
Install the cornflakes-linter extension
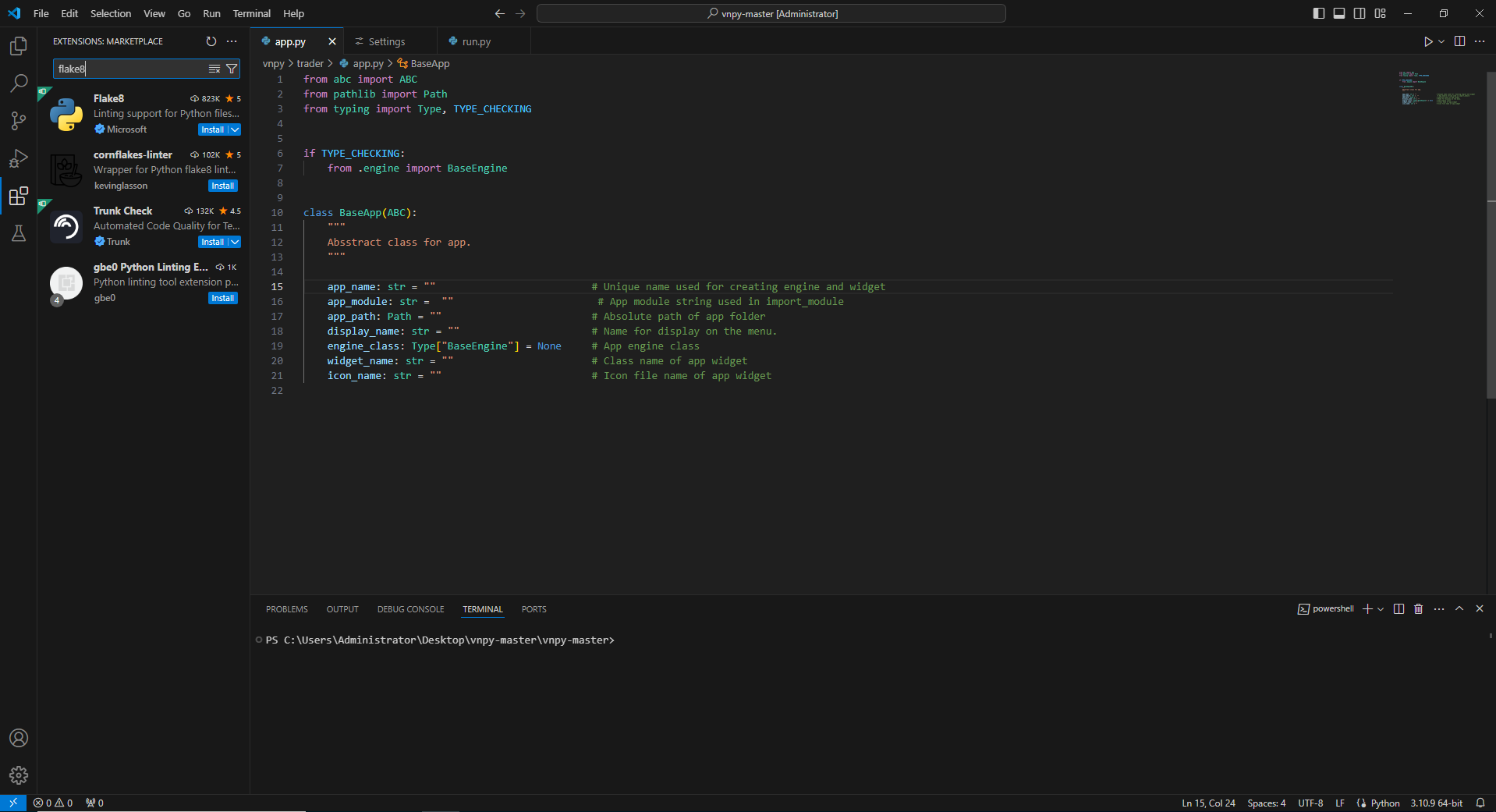(223, 186)
